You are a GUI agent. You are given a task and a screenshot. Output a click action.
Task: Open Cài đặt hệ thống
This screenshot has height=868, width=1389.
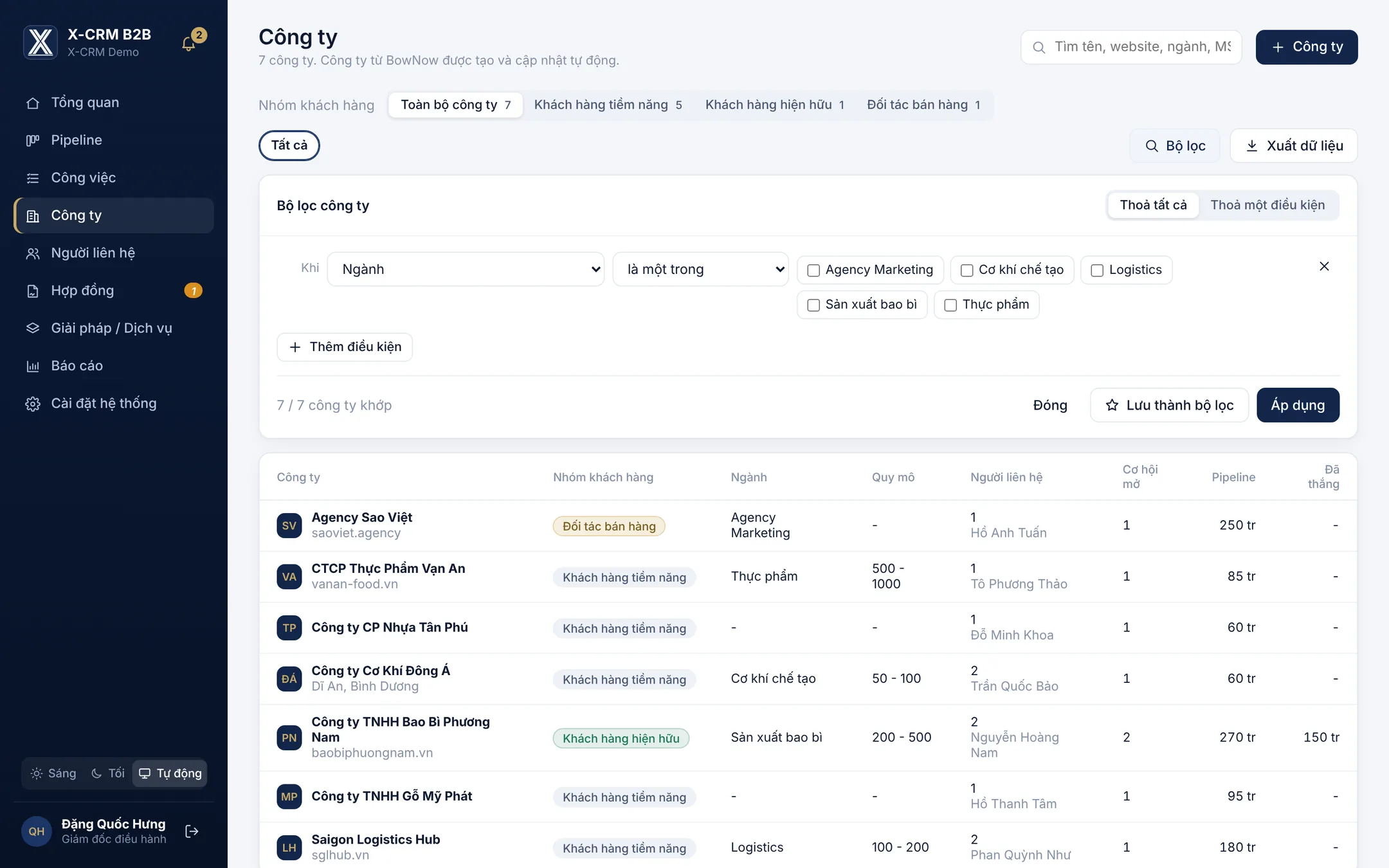(x=114, y=404)
